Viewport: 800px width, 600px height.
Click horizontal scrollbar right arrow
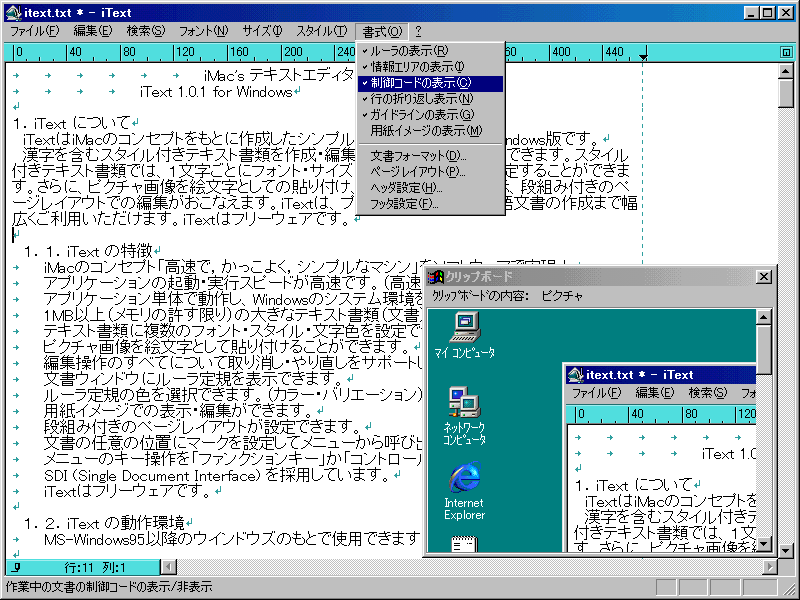click(770, 567)
